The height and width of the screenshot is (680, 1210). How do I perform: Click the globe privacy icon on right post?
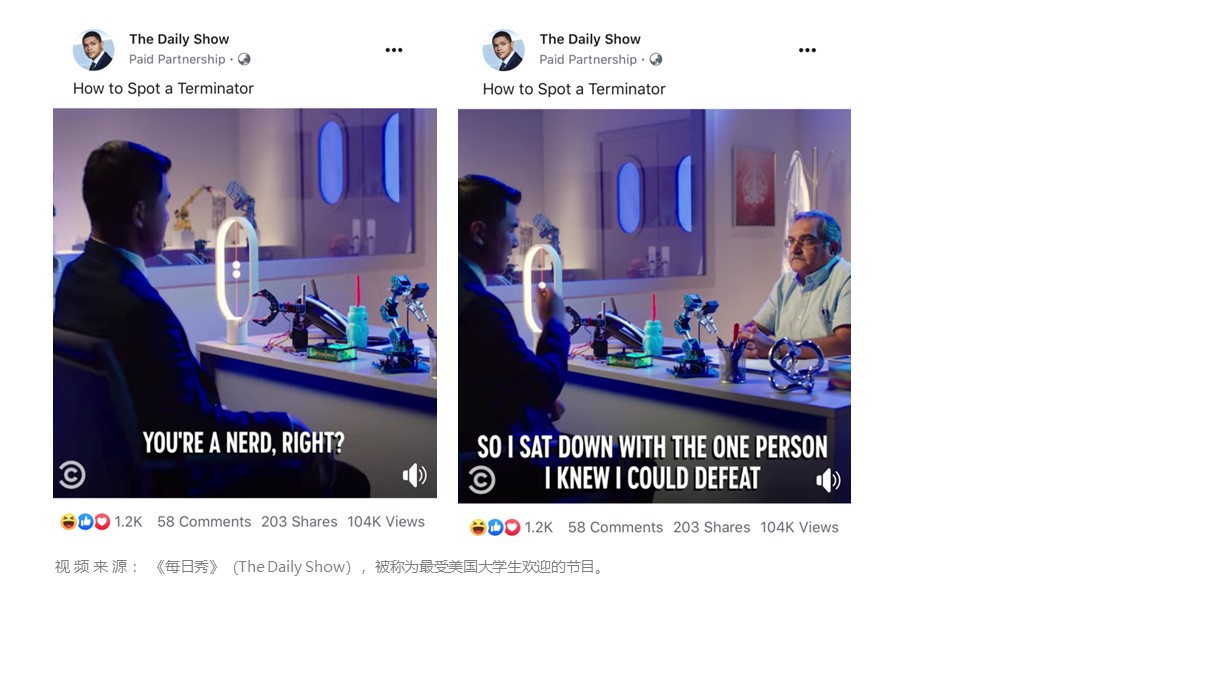(656, 59)
